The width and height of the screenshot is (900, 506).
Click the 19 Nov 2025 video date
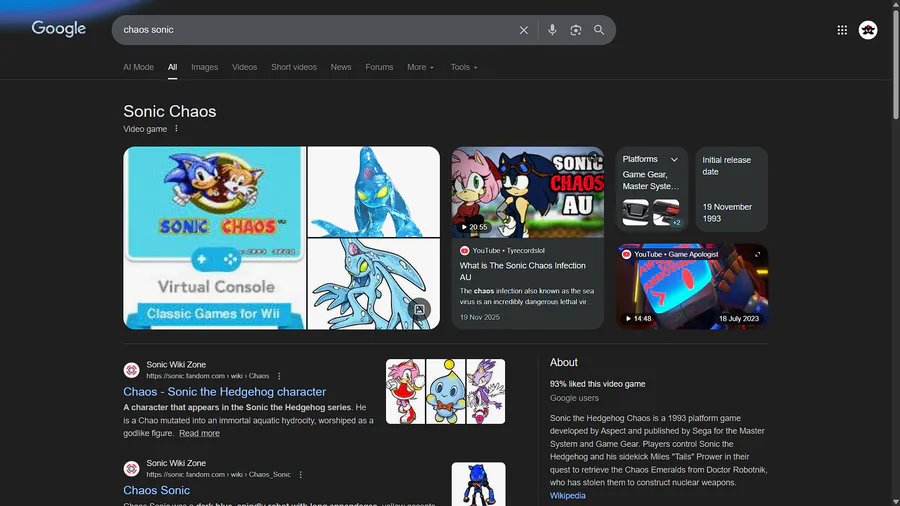tap(479, 317)
